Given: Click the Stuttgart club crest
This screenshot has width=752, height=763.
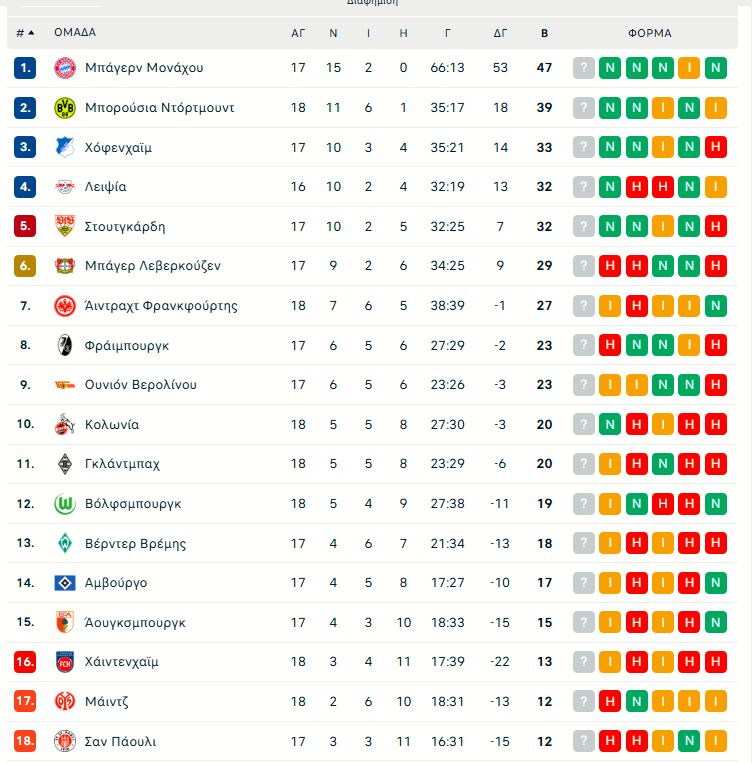Looking at the screenshot, I should [x=65, y=226].
